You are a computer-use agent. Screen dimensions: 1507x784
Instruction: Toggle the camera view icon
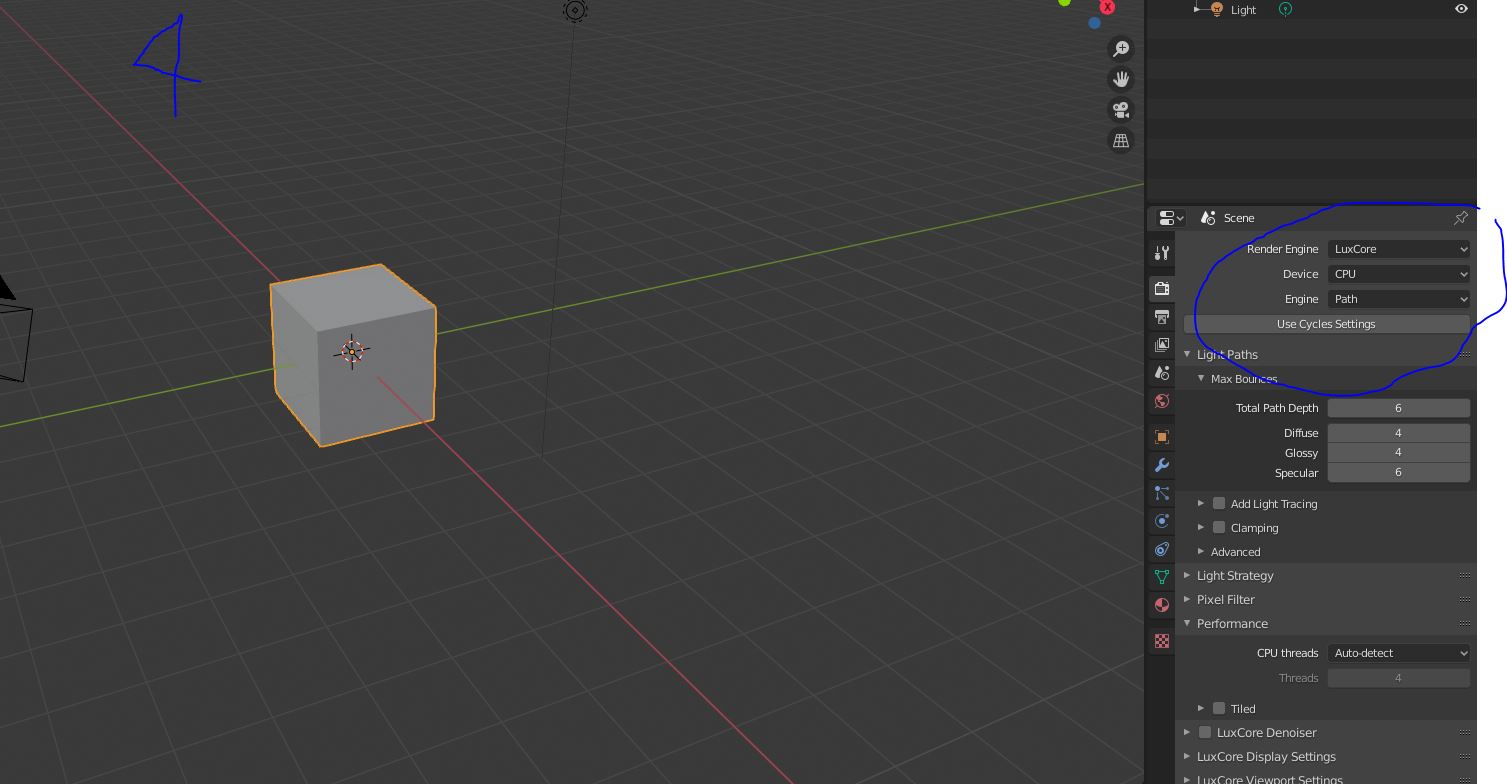(1121, 110)
